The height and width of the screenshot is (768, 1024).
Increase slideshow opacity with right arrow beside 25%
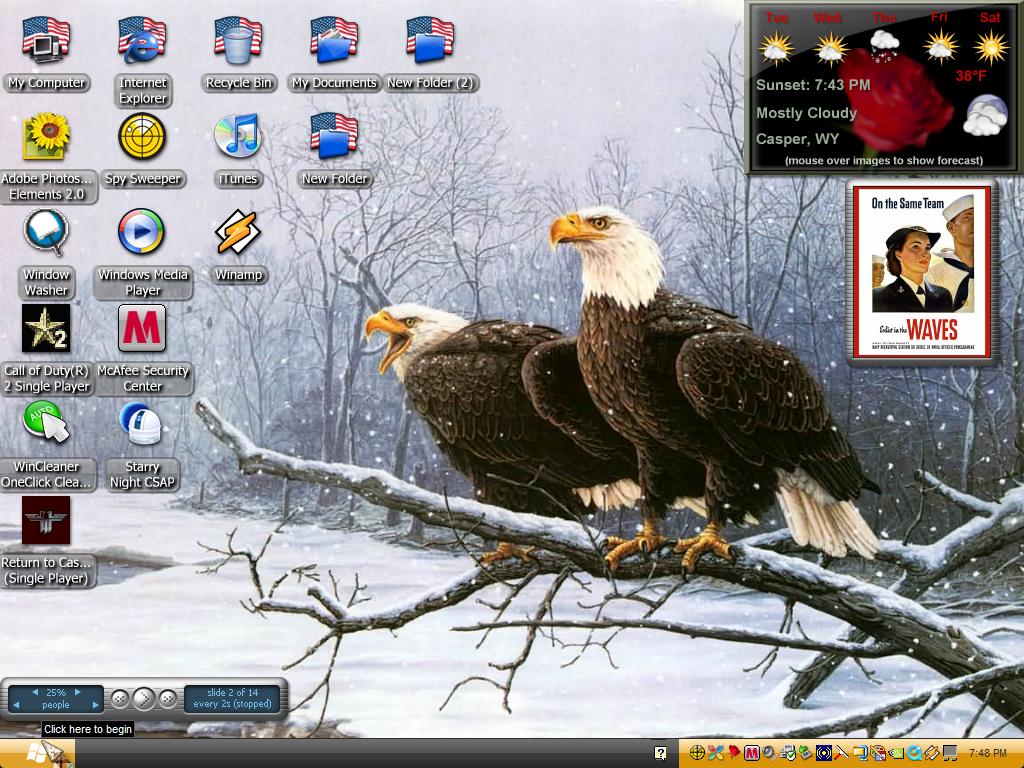coord(77,692)
